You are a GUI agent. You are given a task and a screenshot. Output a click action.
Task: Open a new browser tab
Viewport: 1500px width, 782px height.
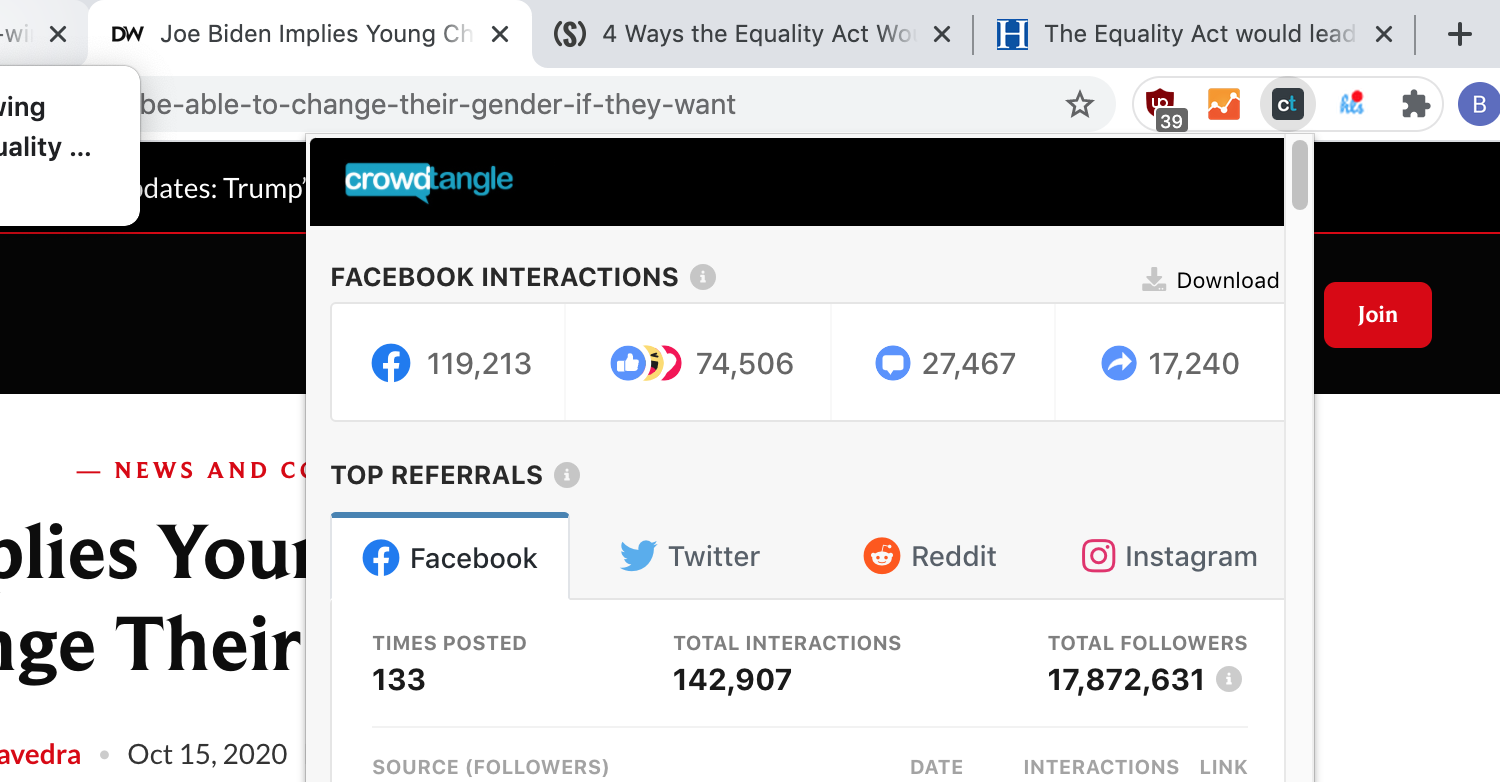(1460, 35)
